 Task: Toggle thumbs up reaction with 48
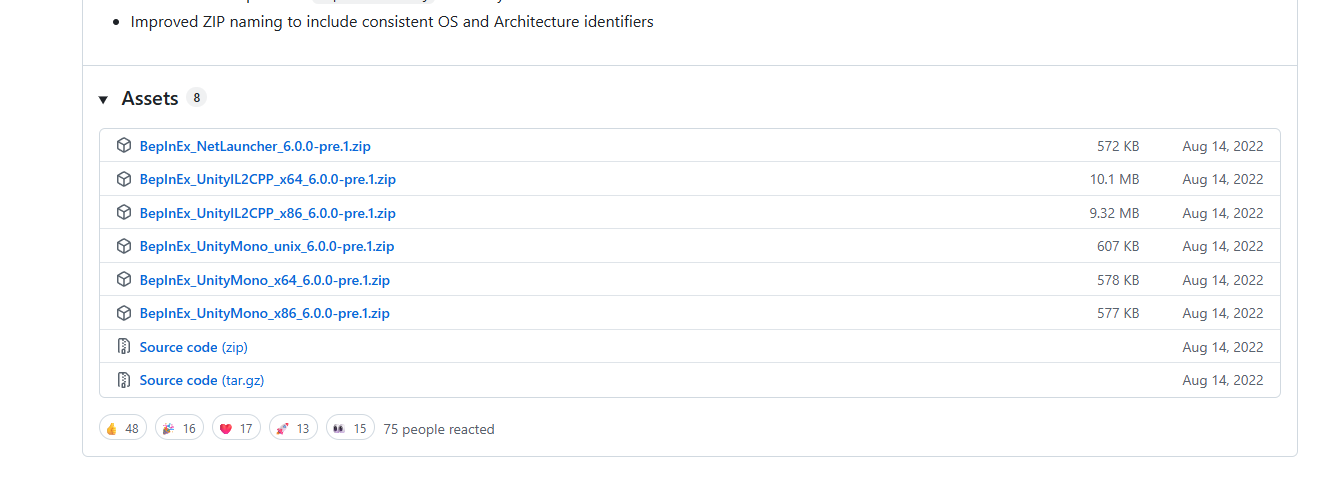pyautogui.click(x=123, y=428)
